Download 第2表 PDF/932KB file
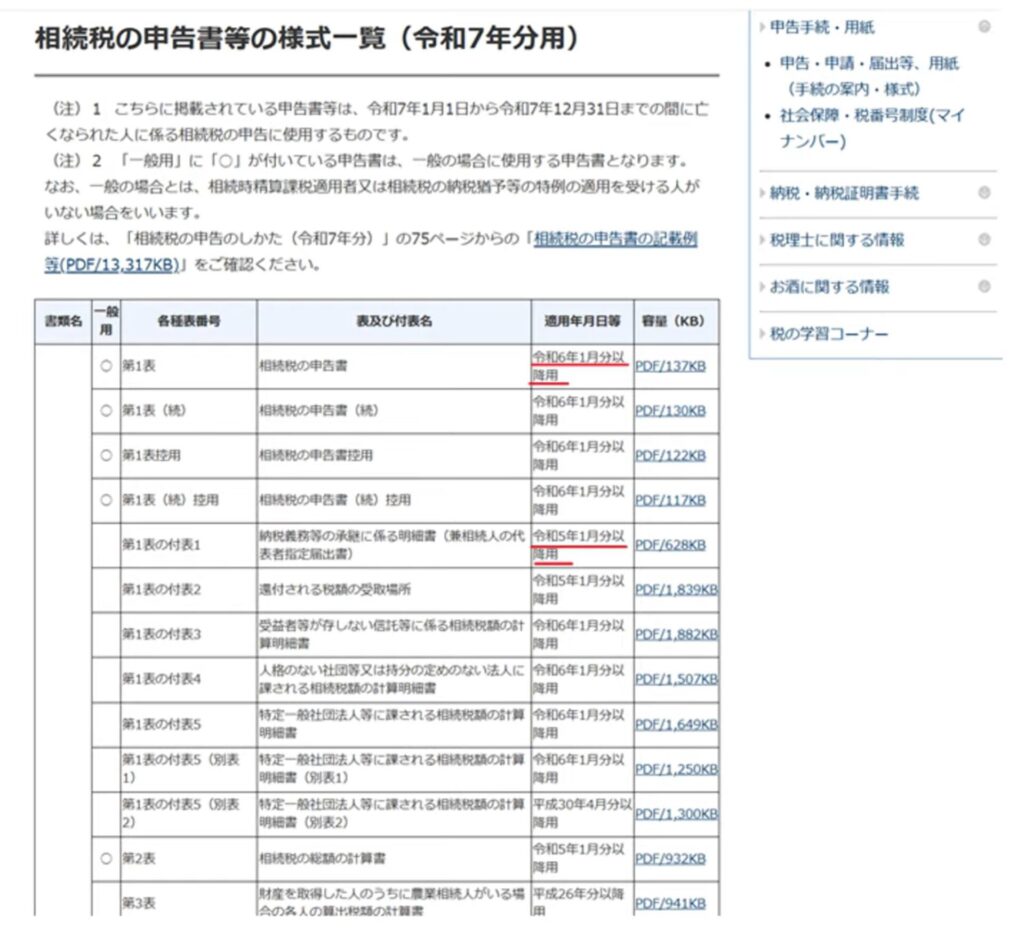This screenshot has width=1024, height=946. pyautogui.click(x=670, y=858)
